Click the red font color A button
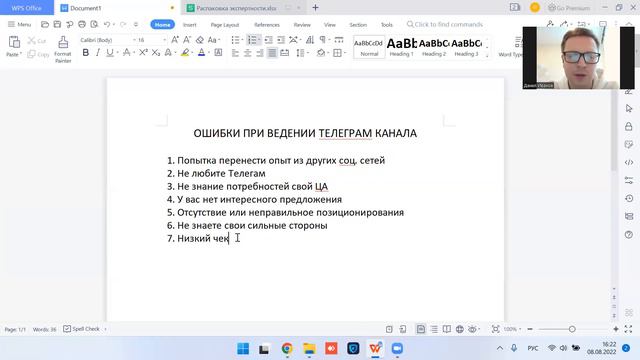Image resolution: width=640 pixels, height=360 pixels. tap(201, 53)
